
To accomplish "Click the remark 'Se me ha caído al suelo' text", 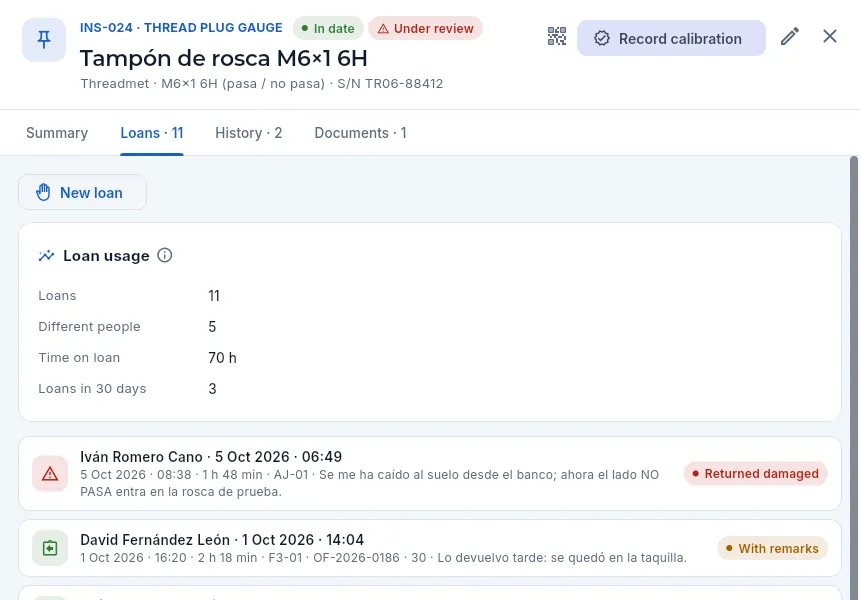I will [x=370, y=483].
